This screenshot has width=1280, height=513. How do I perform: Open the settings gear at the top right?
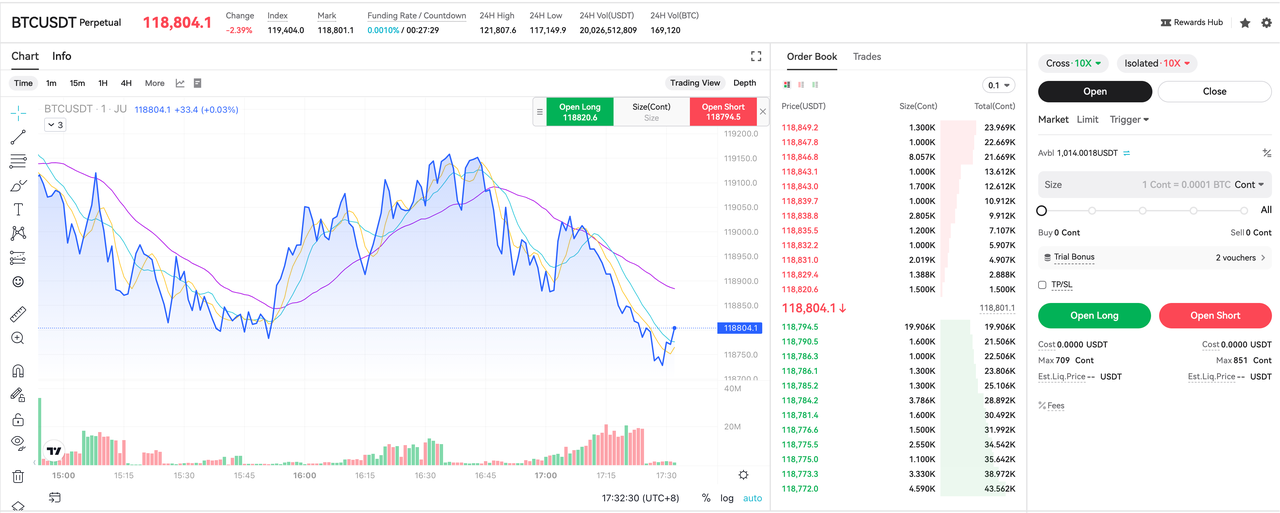[1267, 22]
